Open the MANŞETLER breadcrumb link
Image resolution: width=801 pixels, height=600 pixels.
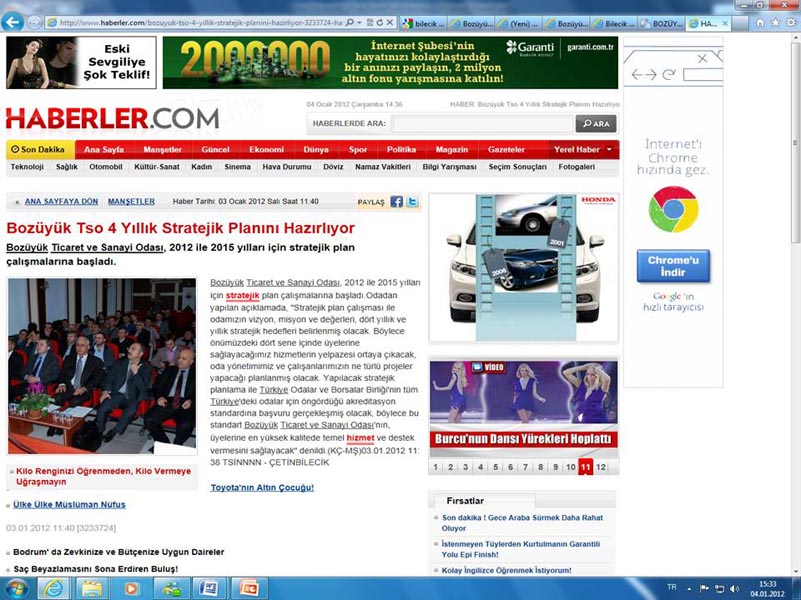point(131,202)
